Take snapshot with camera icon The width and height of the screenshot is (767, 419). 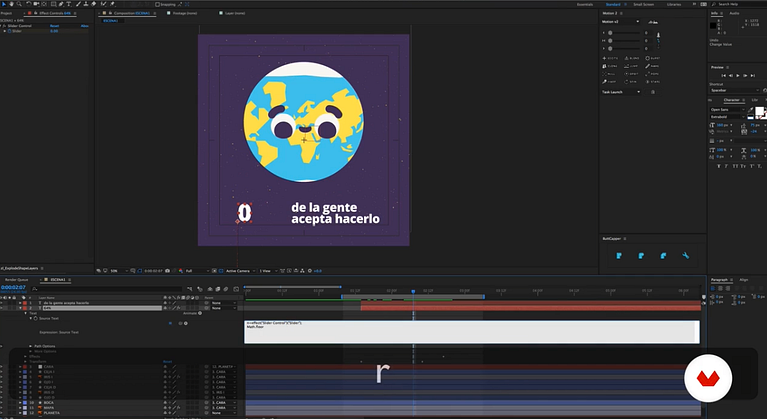coord(167,271)
